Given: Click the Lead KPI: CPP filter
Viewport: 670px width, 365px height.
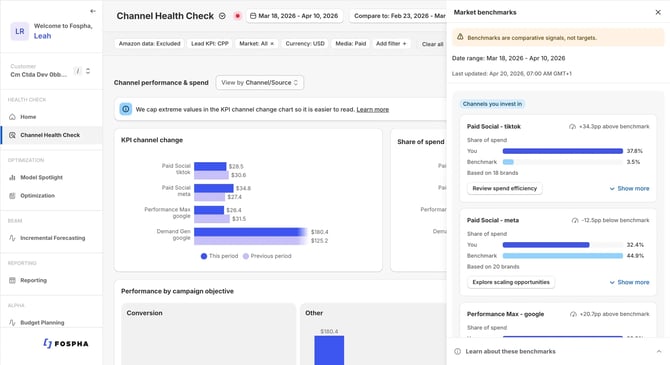Looking at the screenshot, I should tap(210, 44).
